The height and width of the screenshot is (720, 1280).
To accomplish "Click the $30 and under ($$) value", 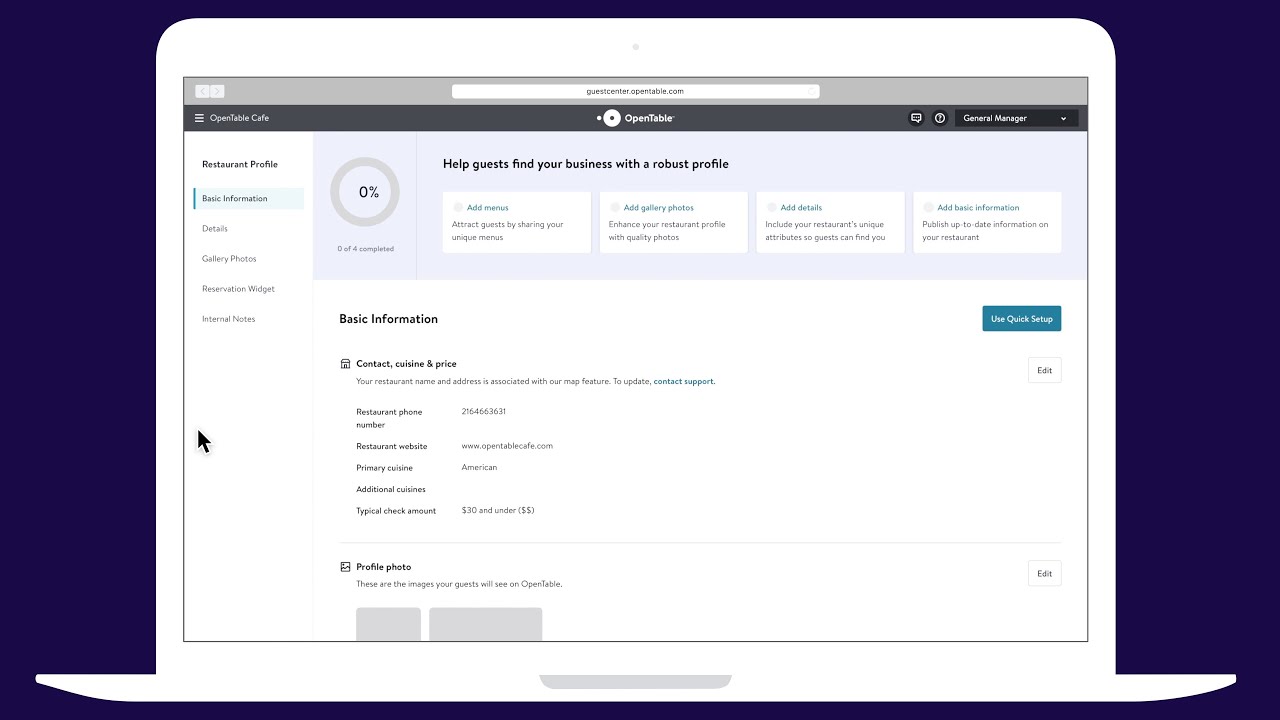I will 498,511.
